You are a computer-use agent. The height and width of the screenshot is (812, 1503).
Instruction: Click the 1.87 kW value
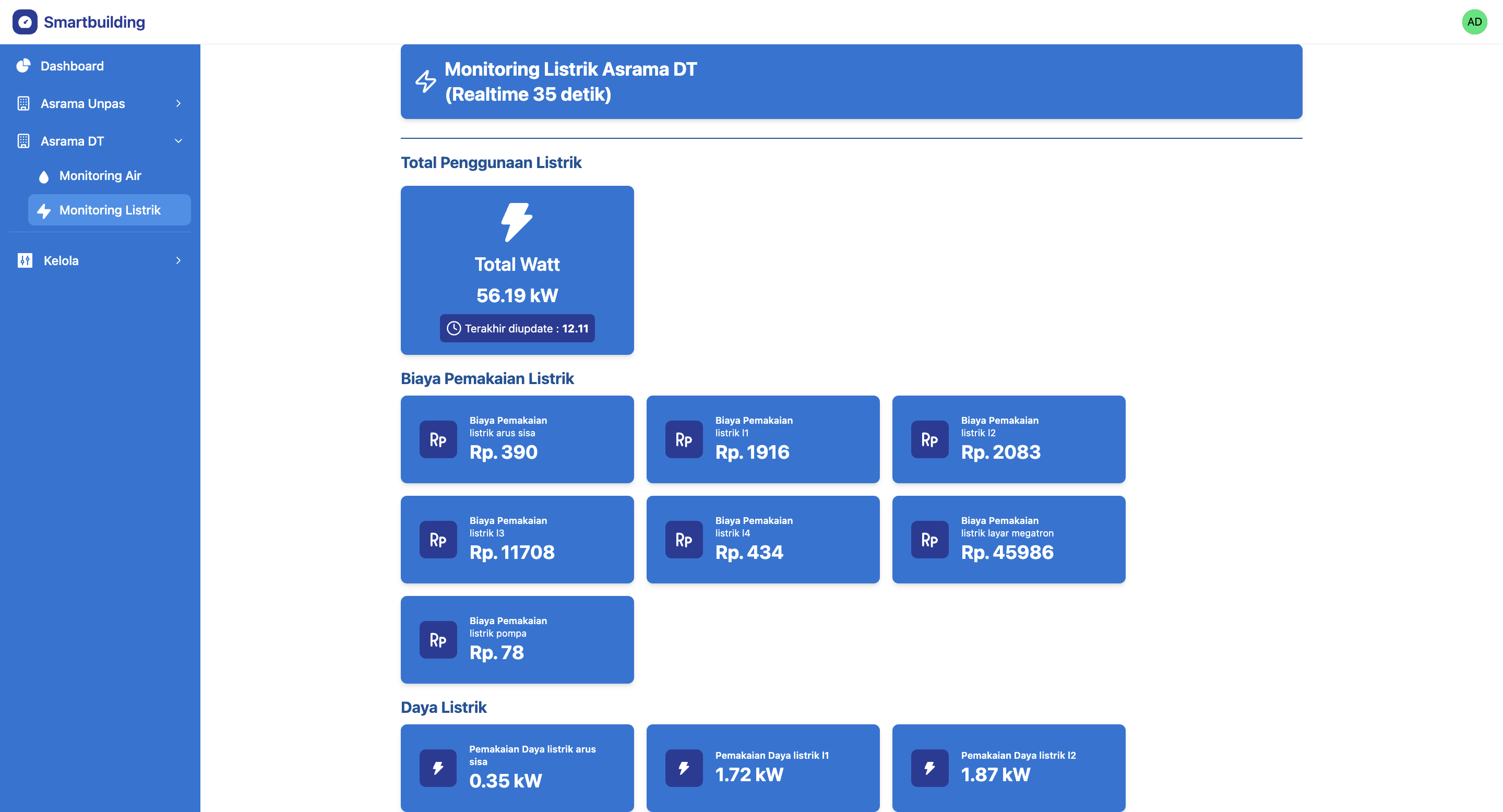pyautogui.click(x=995, y=774)
